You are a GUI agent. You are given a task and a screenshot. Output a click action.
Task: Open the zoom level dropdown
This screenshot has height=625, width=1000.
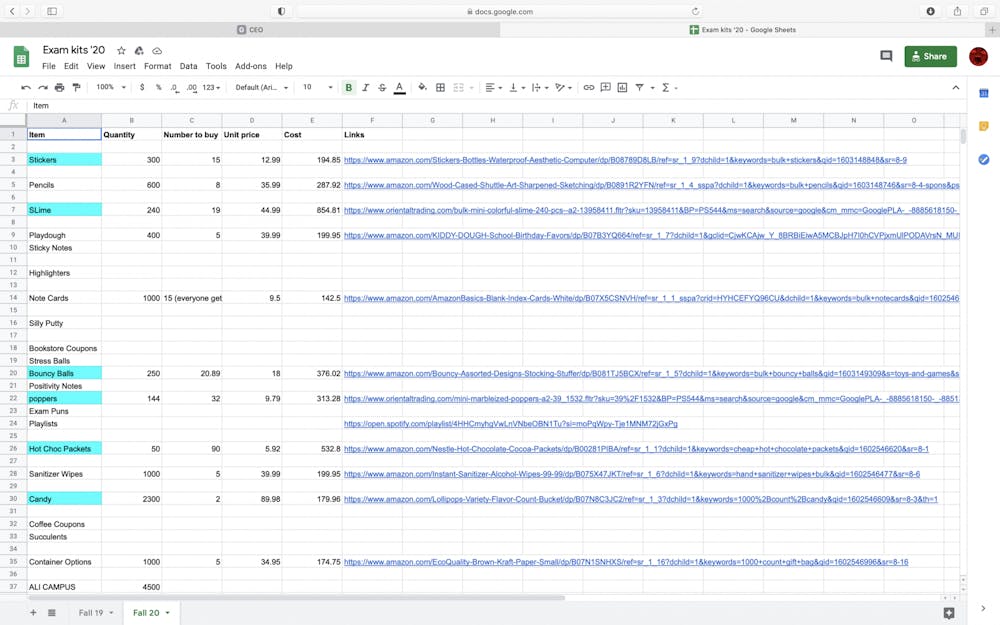pos(110,88)
